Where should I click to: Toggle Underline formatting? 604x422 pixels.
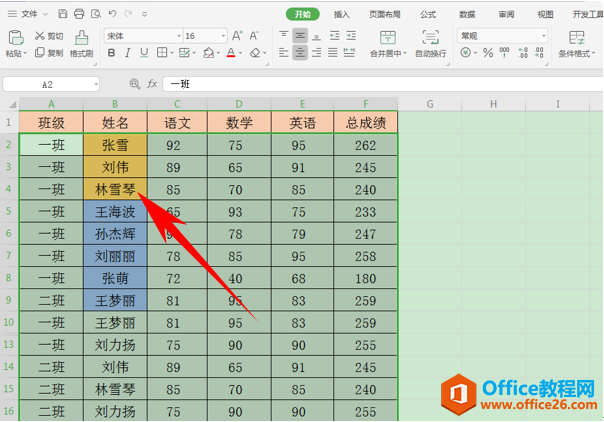(144, 53)
